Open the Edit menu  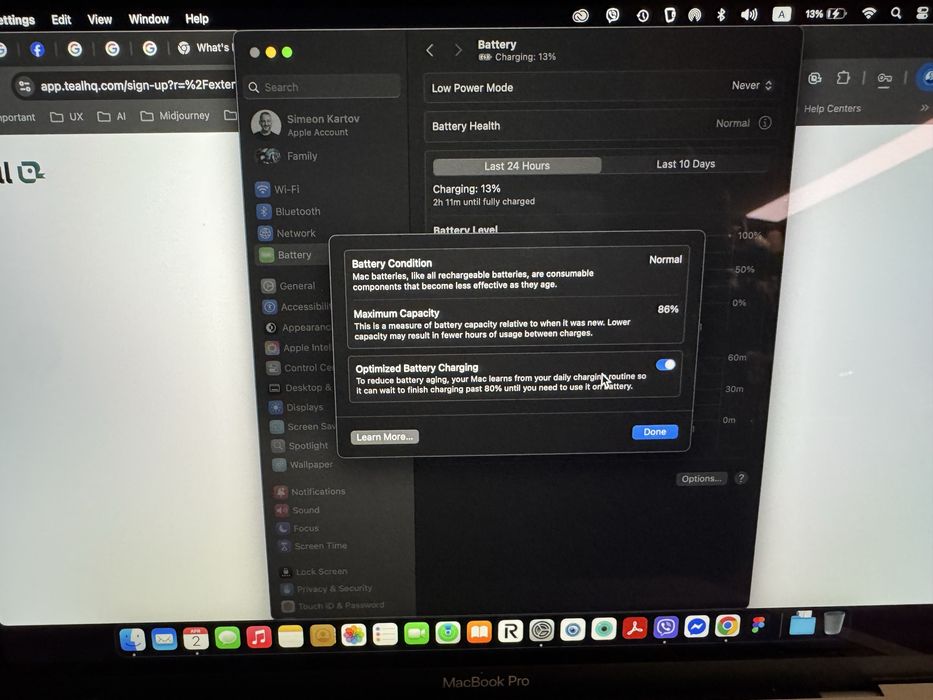pyautogui.click(x=61, y=20)
